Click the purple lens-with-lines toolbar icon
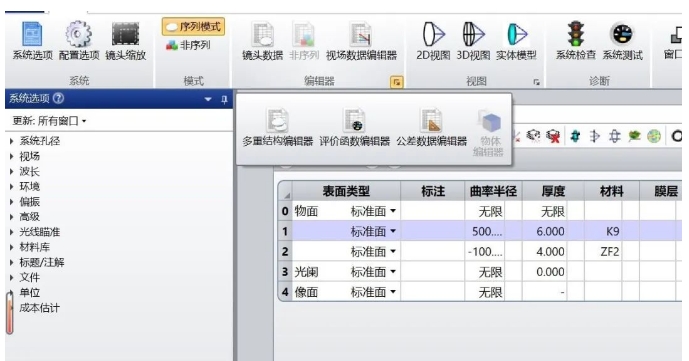This screenshot has width=689, height=361. pos(614,137)
